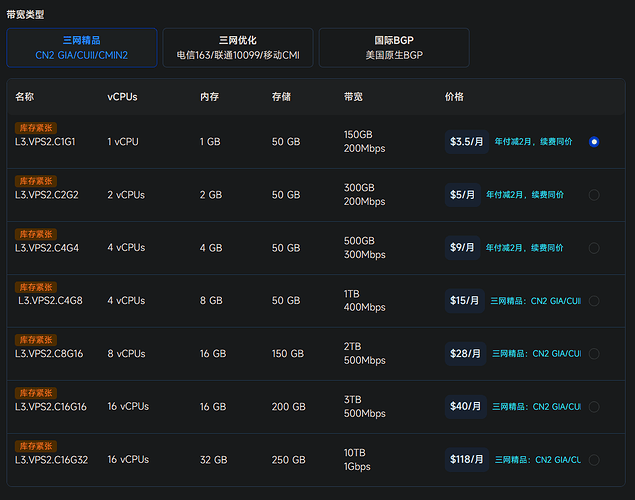Click the 三网精品 note beside $28/月
The height and width of the screenshot is (500, 635).
536,353
